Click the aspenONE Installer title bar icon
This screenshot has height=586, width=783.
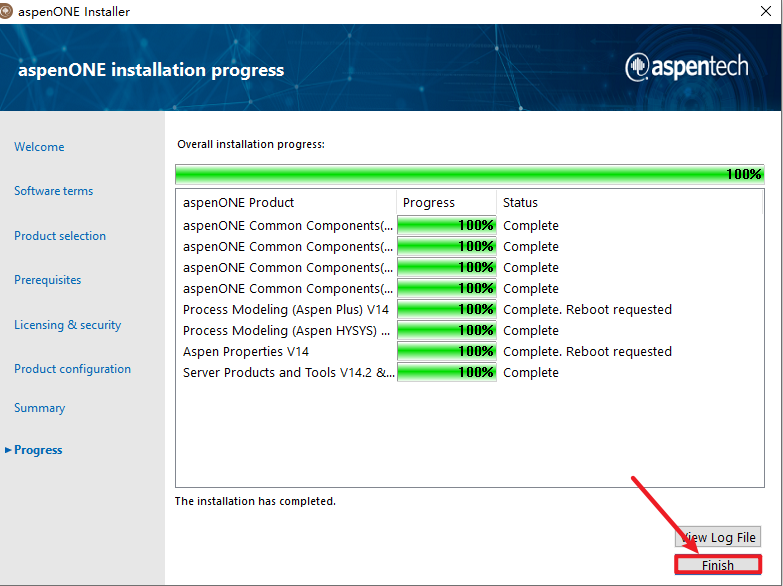(x=7, y=11)
